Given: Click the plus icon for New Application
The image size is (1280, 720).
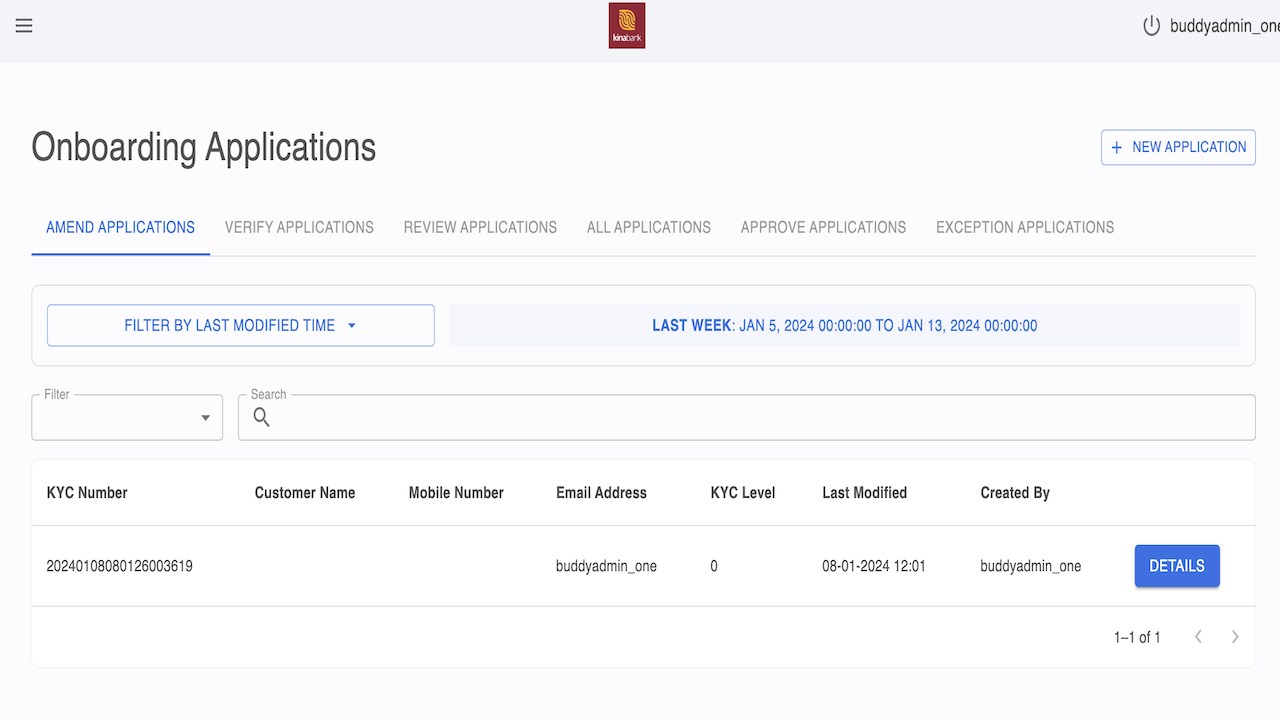Looking at the screenshot, I should (1117, 147).
